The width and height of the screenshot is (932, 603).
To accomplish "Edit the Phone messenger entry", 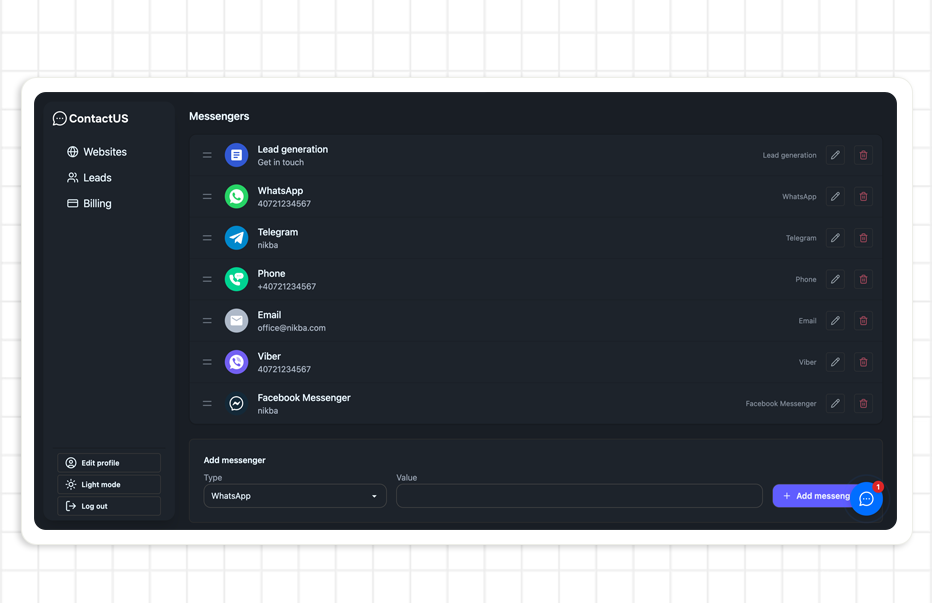I will (835, 280).
